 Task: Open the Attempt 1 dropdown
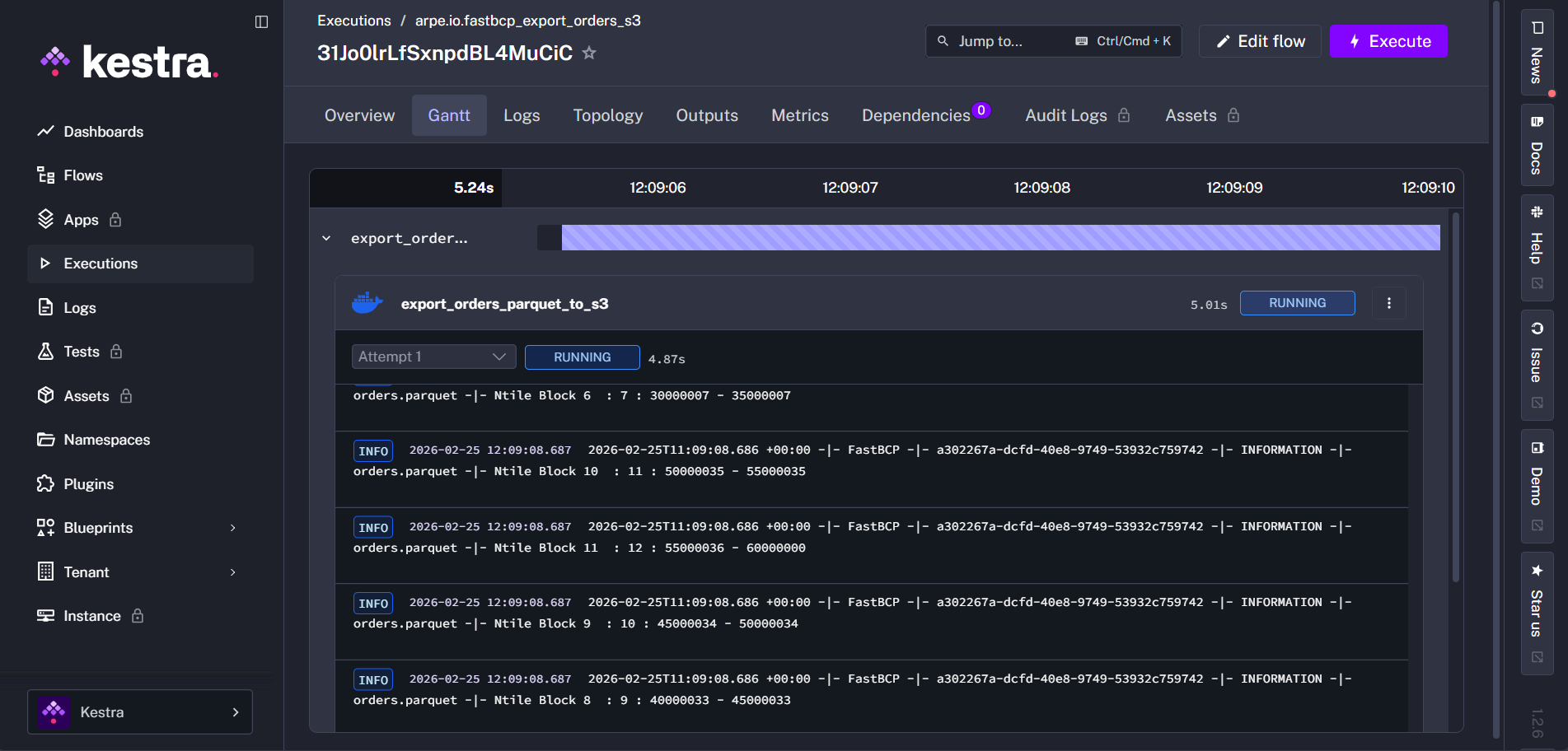pyautogui.click(x=433, y=357)
